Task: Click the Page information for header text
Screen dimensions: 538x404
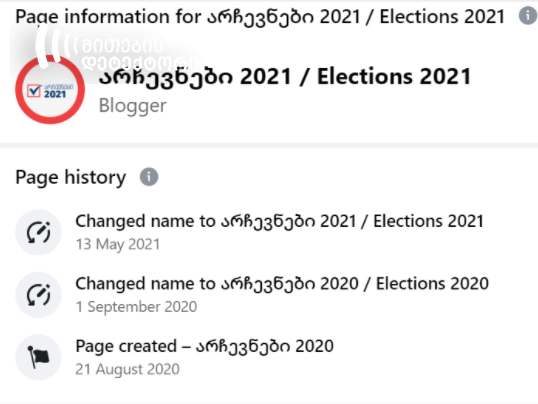Action: click(260, 16)
